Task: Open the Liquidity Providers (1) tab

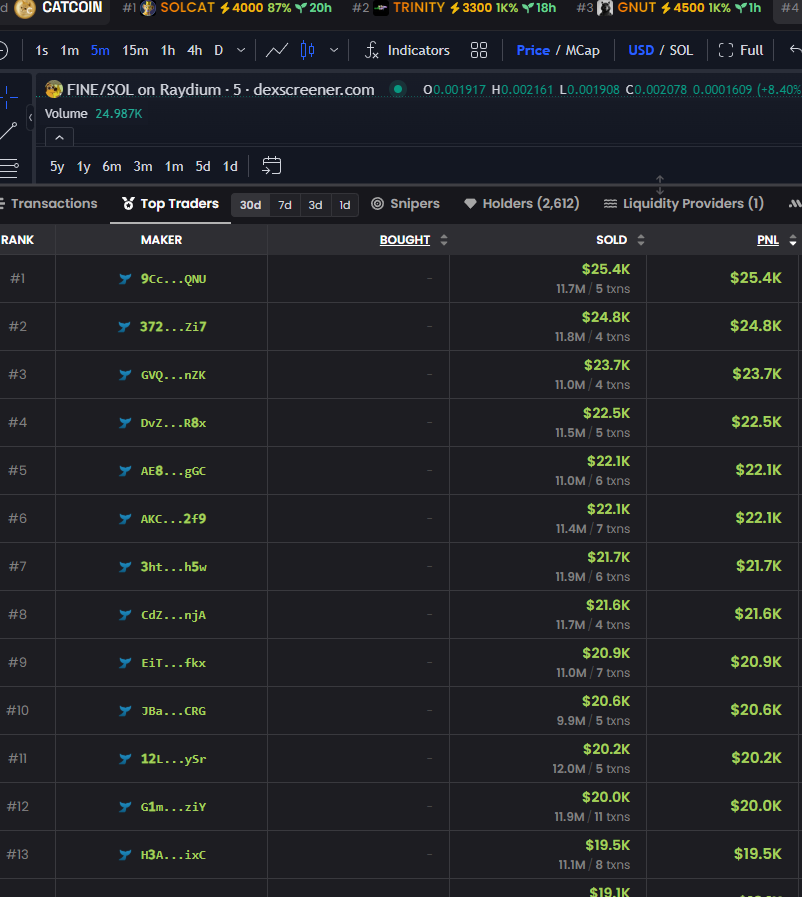Action: (x=684, y=204)
